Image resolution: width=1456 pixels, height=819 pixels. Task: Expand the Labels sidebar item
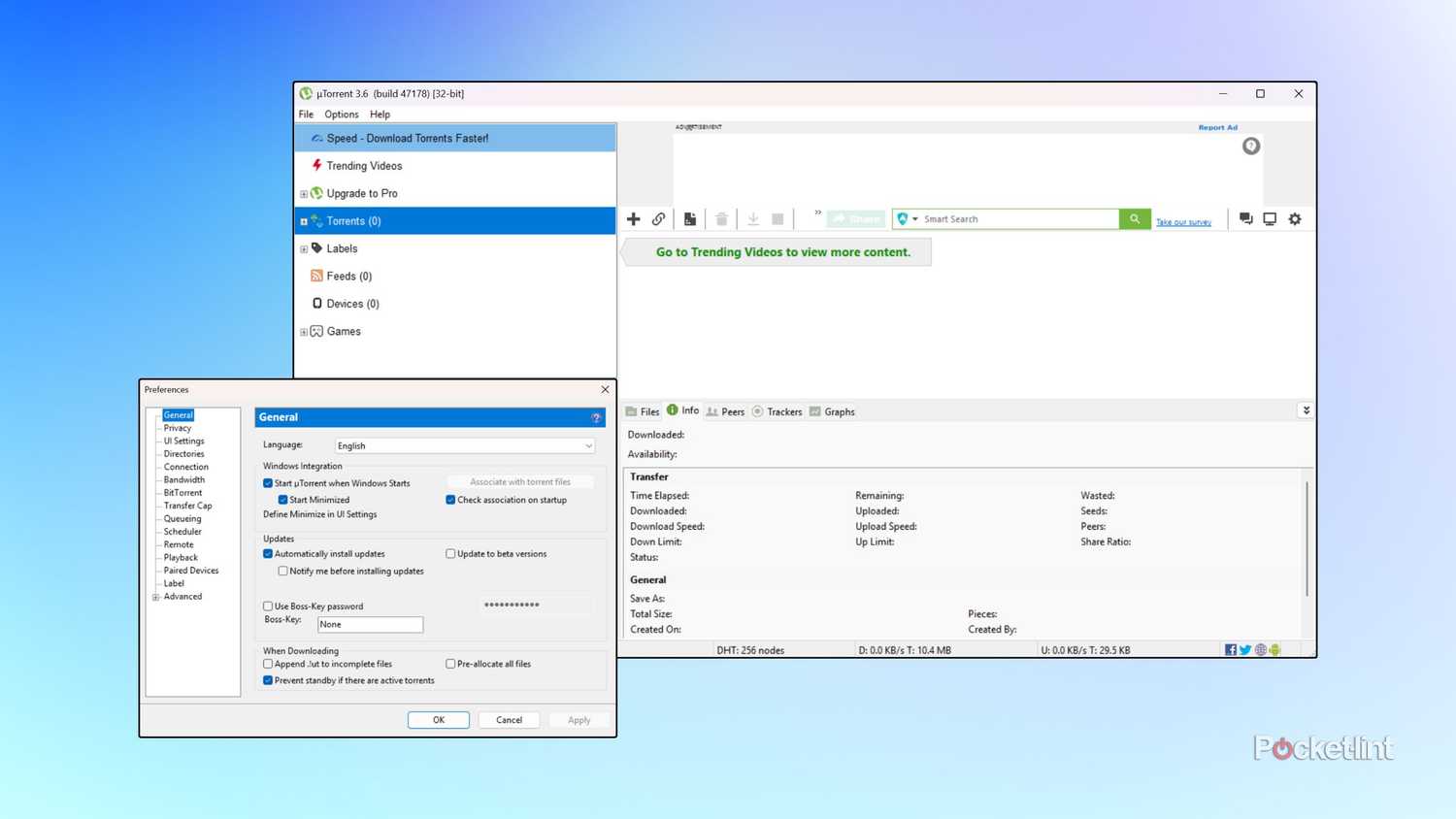(304, 249)
